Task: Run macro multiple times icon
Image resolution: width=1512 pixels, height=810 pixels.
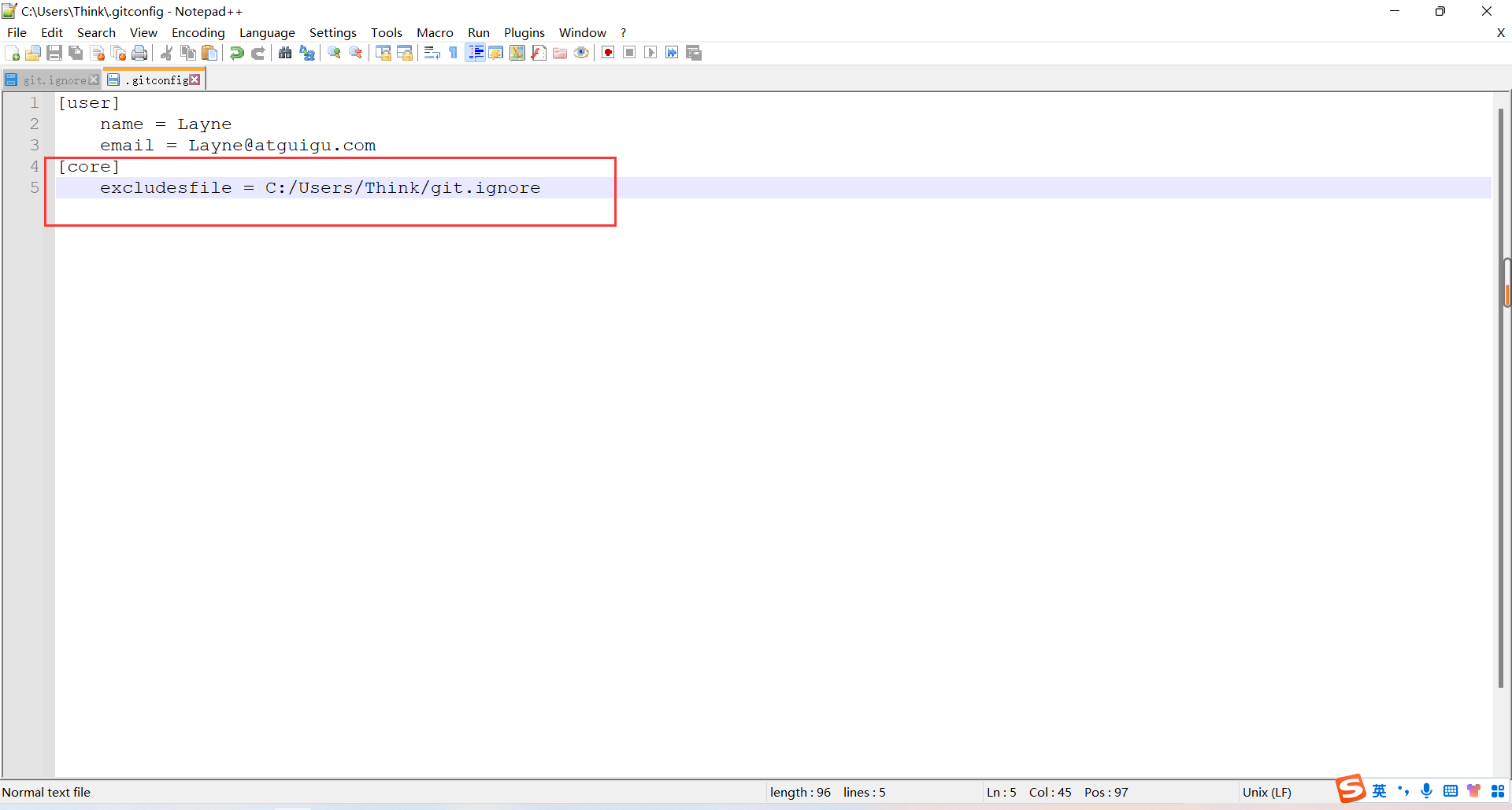Action: [672, 53]
